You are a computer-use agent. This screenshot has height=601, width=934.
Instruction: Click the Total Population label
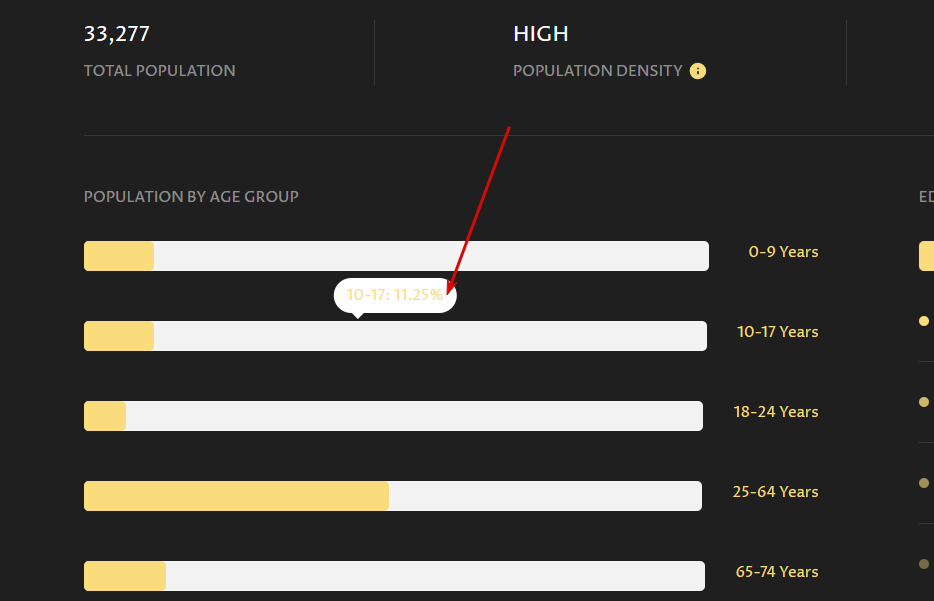pyautogui.click(x=160, y=70)
